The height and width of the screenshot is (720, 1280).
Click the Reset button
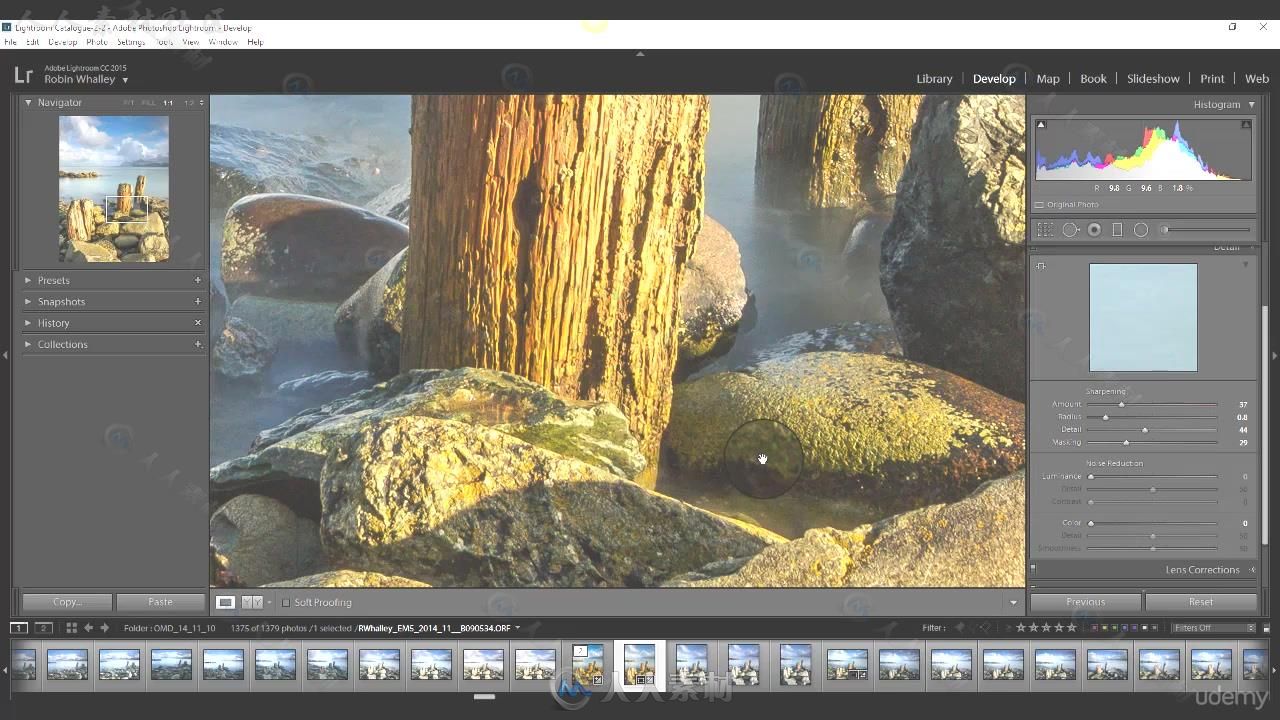pos(1201,602)
